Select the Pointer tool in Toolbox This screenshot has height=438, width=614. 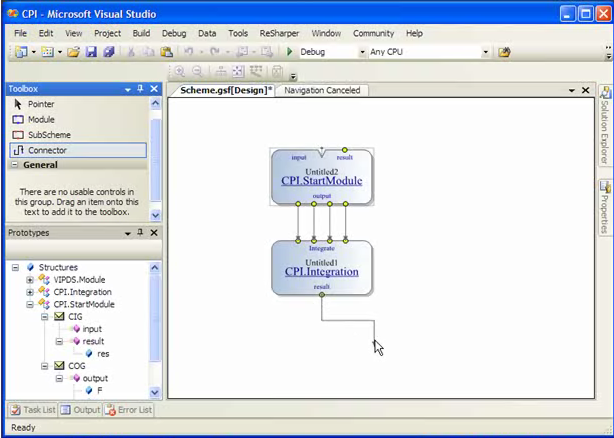click(40, 104)
